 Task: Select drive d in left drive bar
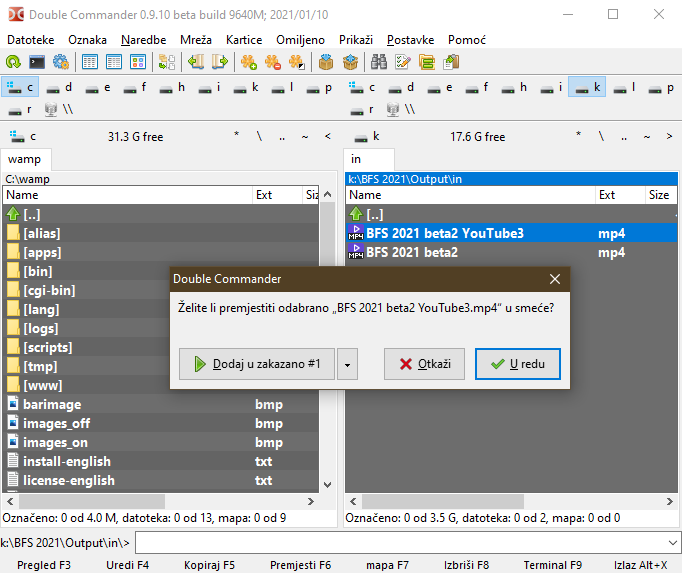[x=60, y=87]
